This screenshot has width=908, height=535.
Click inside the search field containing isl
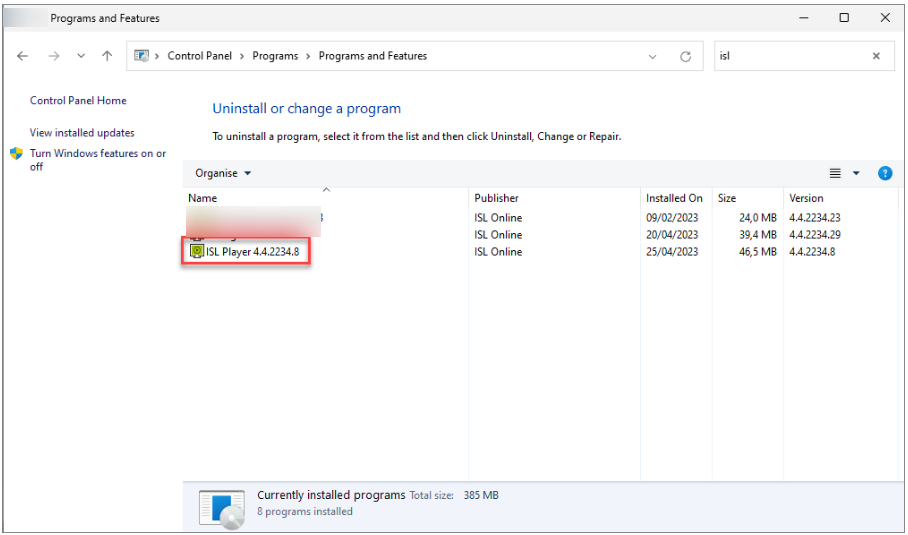790,56
